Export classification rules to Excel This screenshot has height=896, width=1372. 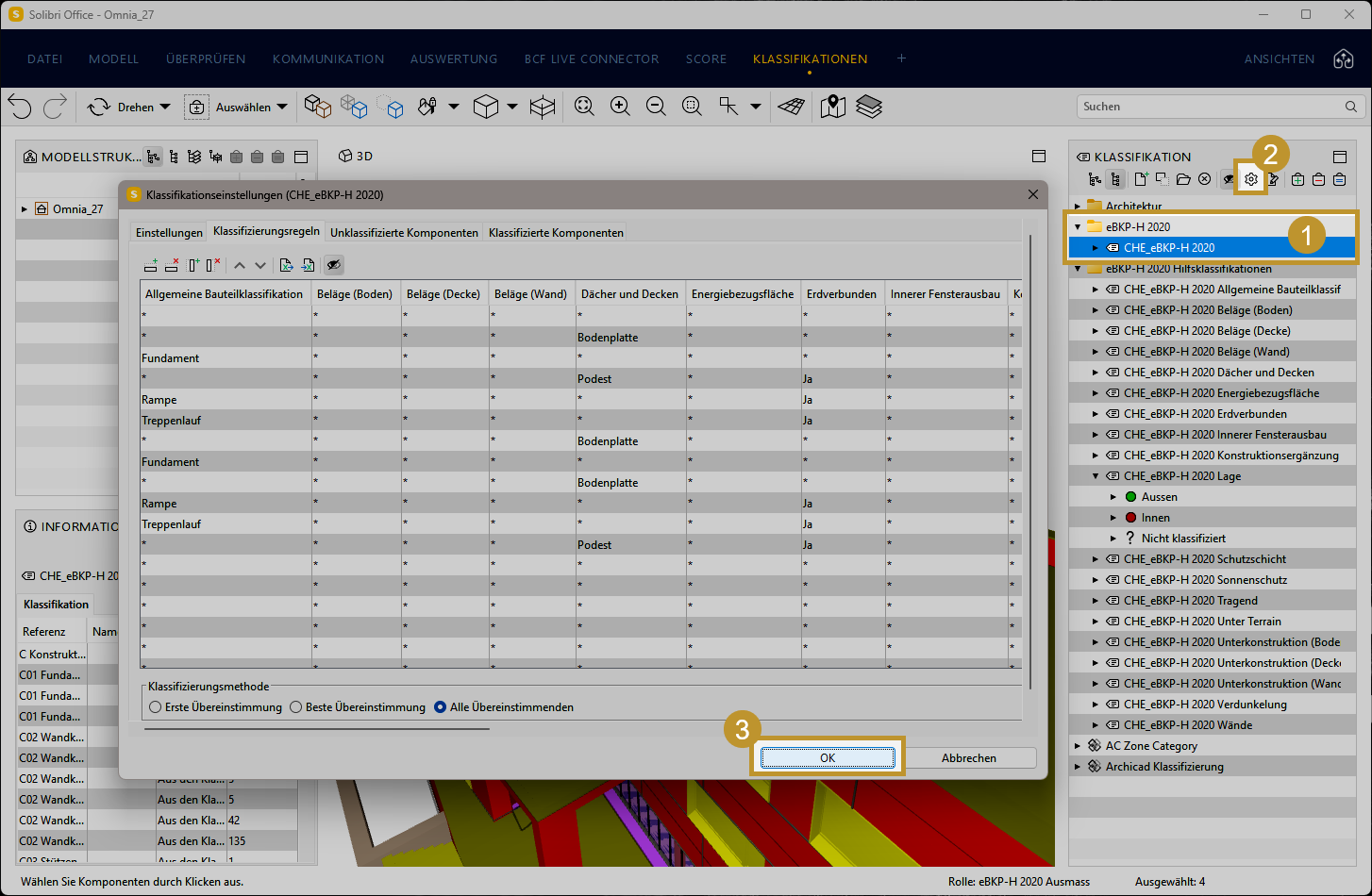click(287, 265)
